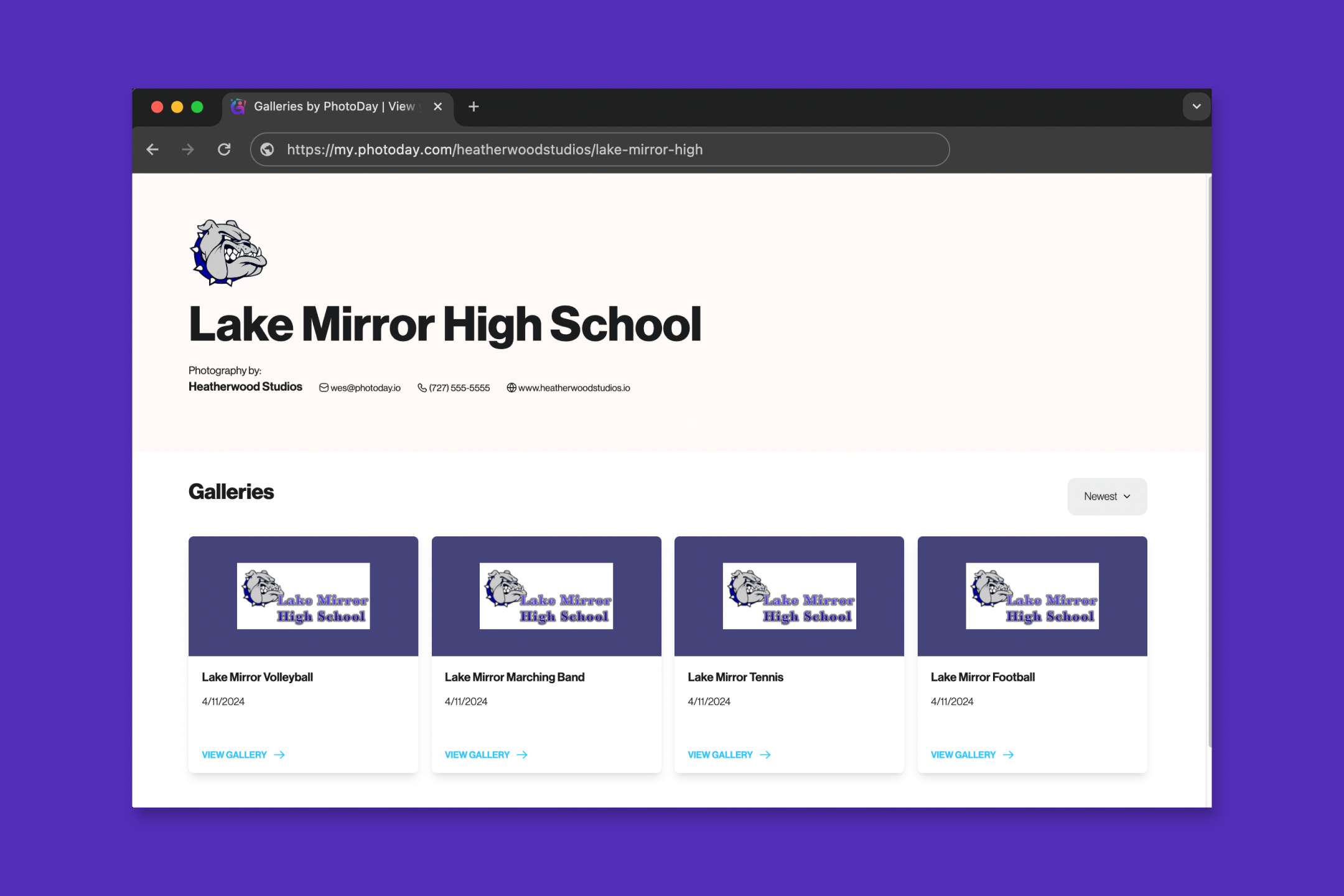Click the Lake Mirror Tennis title
1344x896 pixels.
tap(735, 677)
